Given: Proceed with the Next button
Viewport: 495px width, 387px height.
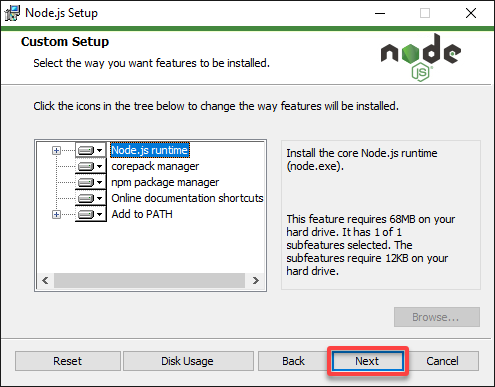Looking at the screenshot, I should (368, 361).
